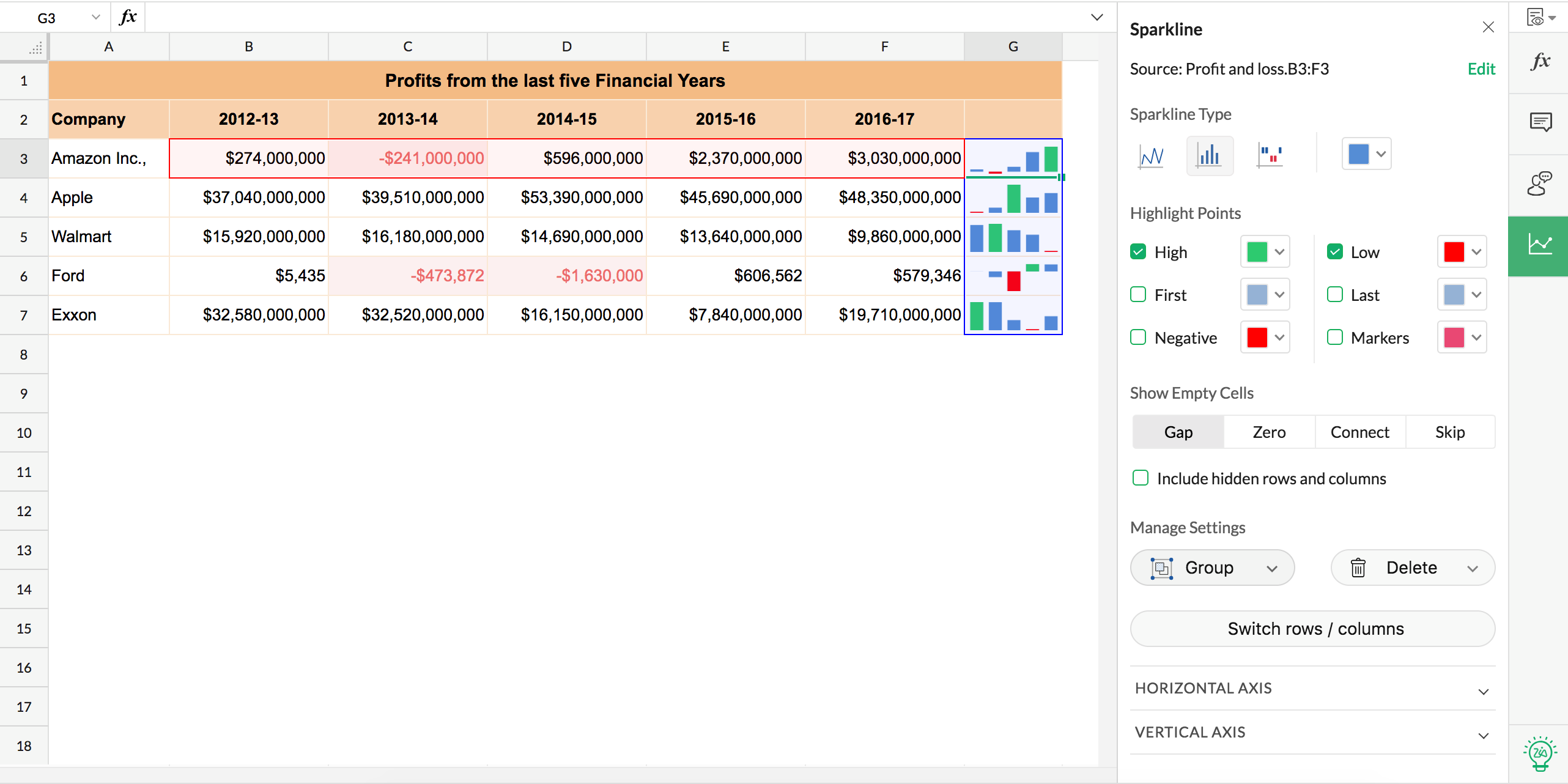This screenshot has width=1568, height=784.
Task: Select the win/loss sparkline type icon
Action: coord(1269,156)
